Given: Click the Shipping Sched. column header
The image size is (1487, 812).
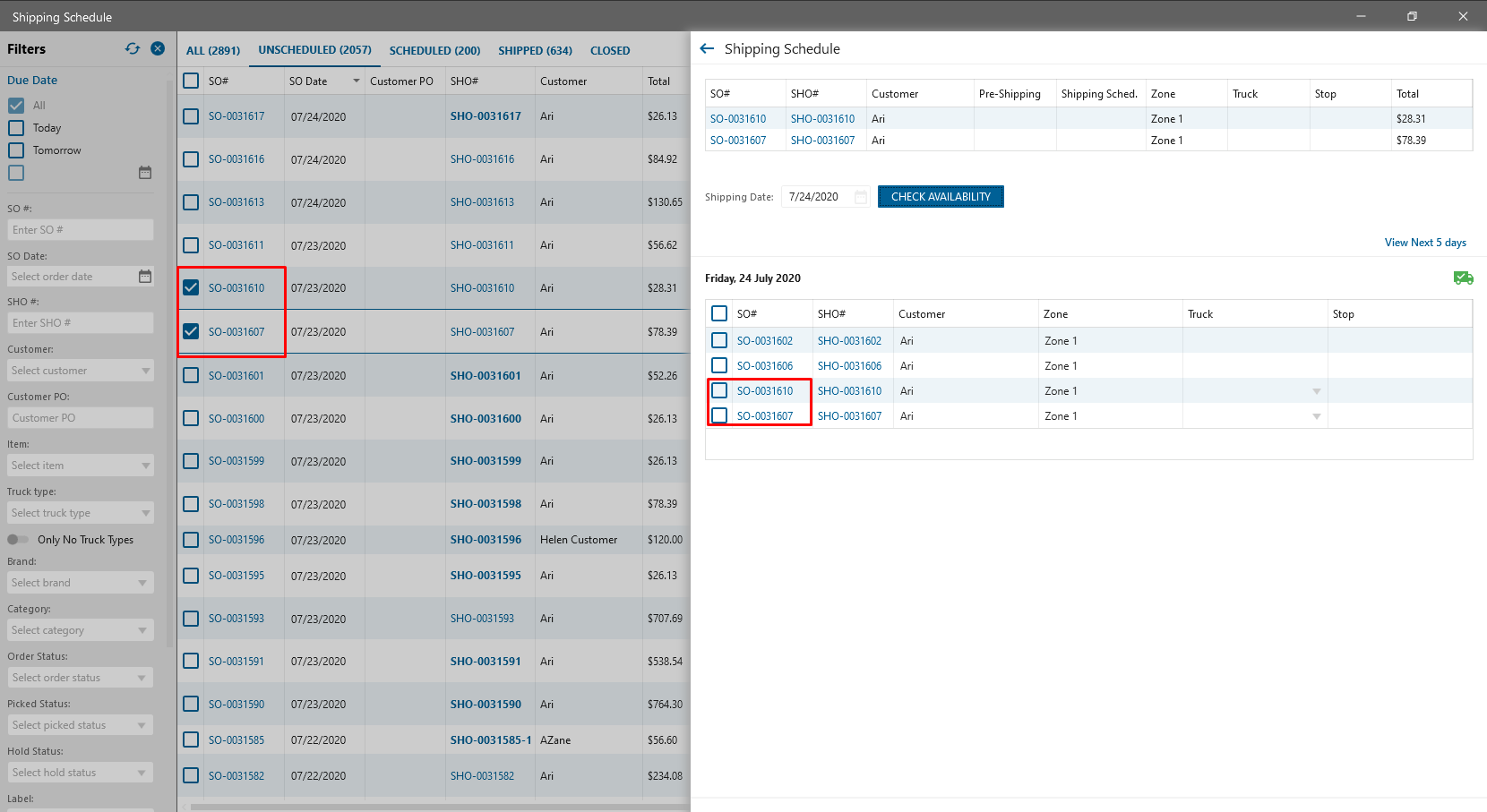Looking at the screenshot, I should point(1099,94).
